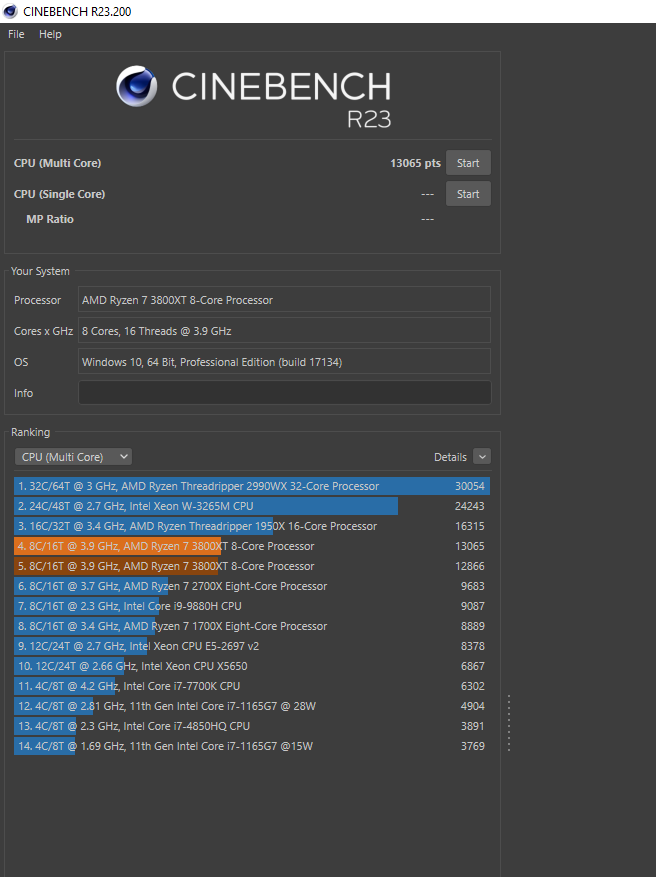Select ranking row Threadripper 1950X 16-Core
The height and width of the screenshot is (877, 656).
(252, 526)
